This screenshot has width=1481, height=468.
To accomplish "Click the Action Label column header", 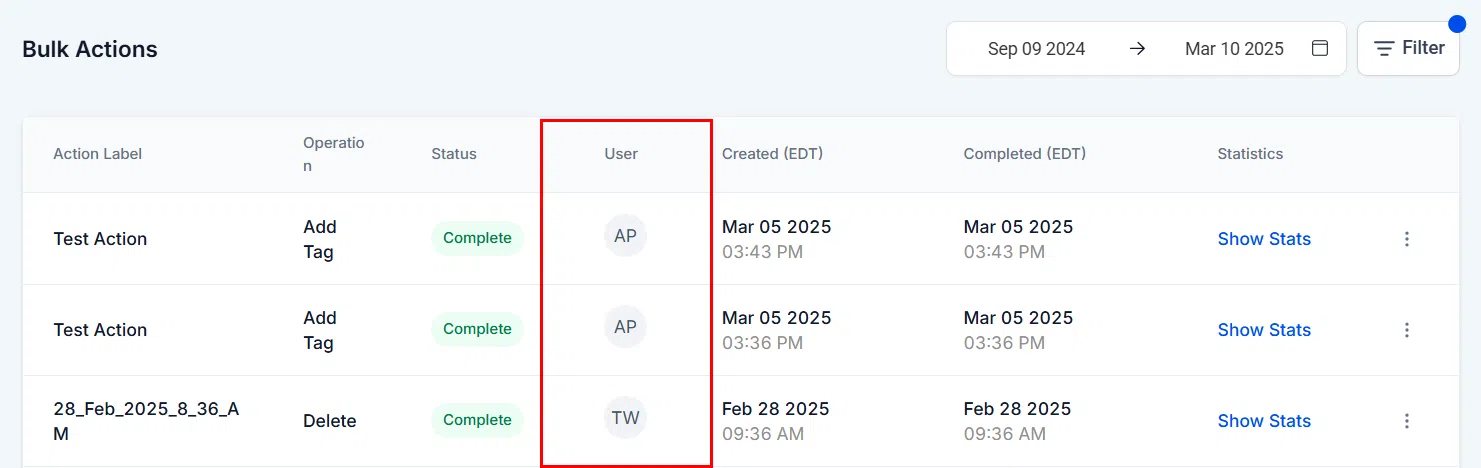I will (x=98, y=154).
